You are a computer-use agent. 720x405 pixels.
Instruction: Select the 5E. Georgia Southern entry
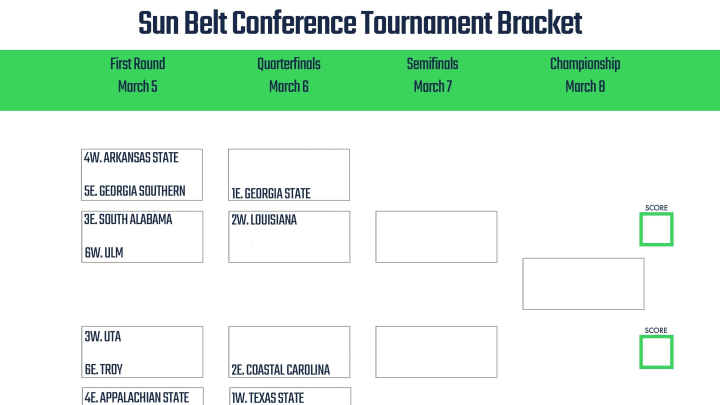135,191
